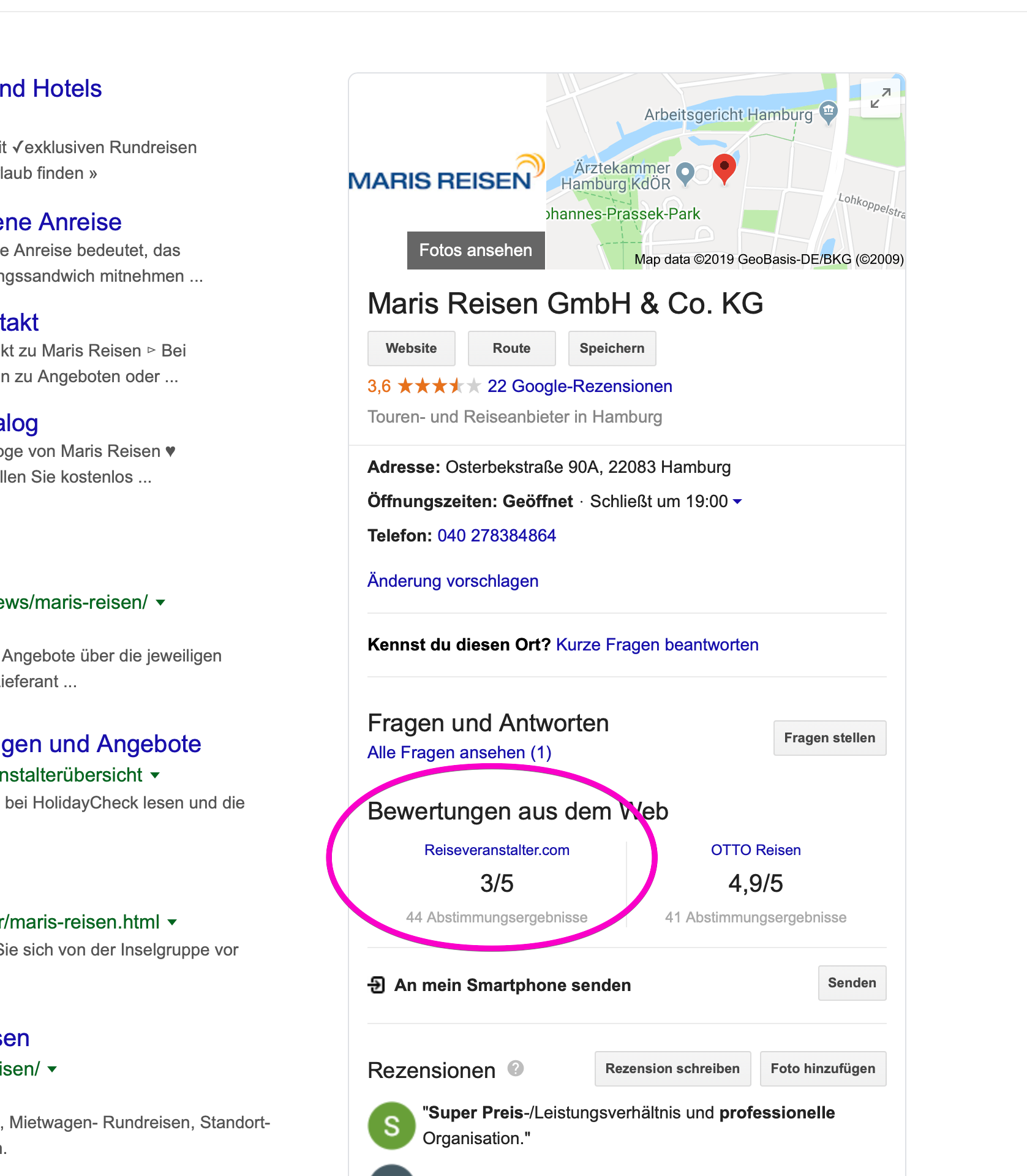Screen dimensions: 1027x1176
Task: Open the Maris Reisen logo image
Action: pyautogui.click(x=446, y=172)
